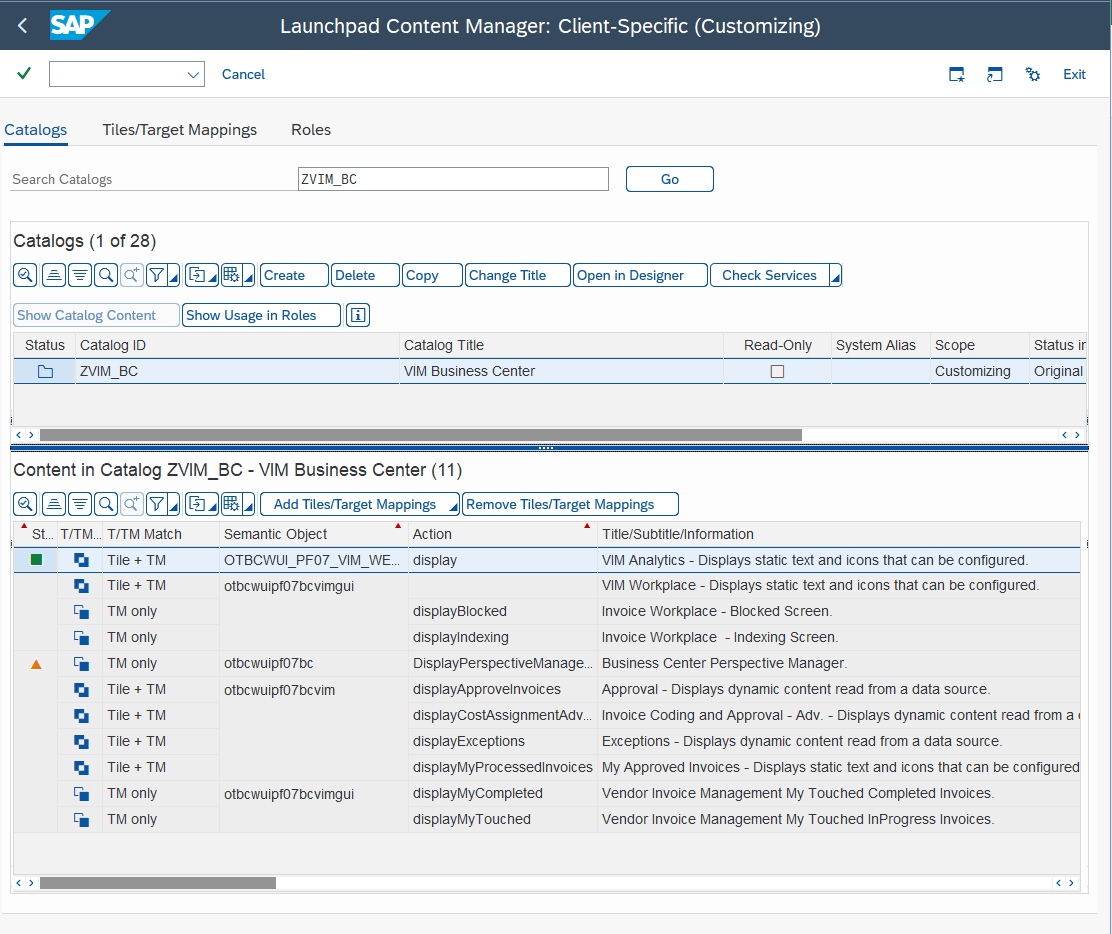This screenshot has height=934, width=1112.
Task: Click the Create catalog button
Action: pyautogui.click(x=294, y=275)
